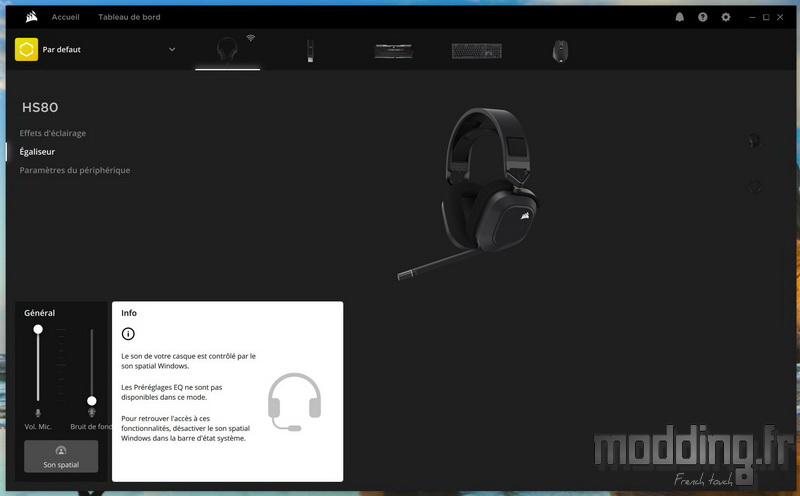
Task: Select the keyboard device icon
Action: tap(477, 51)
